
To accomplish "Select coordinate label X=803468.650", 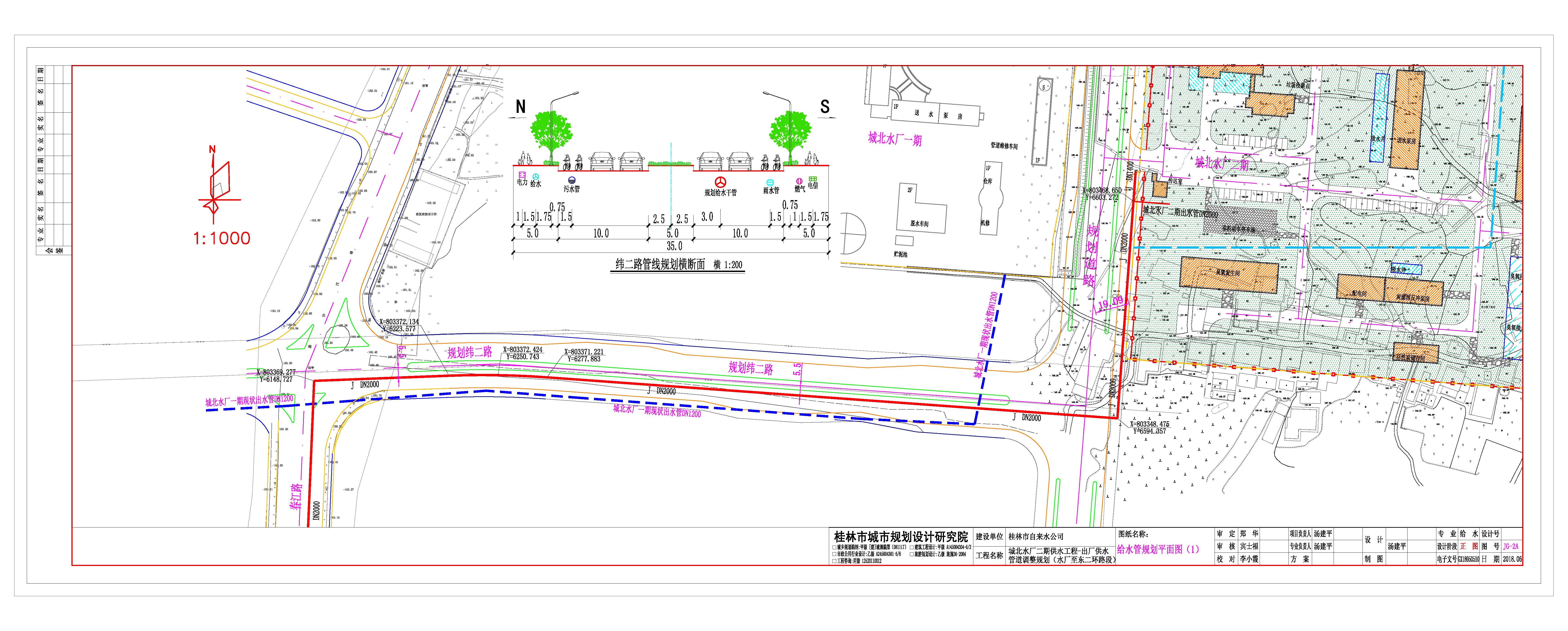I will click(1102, 191).
